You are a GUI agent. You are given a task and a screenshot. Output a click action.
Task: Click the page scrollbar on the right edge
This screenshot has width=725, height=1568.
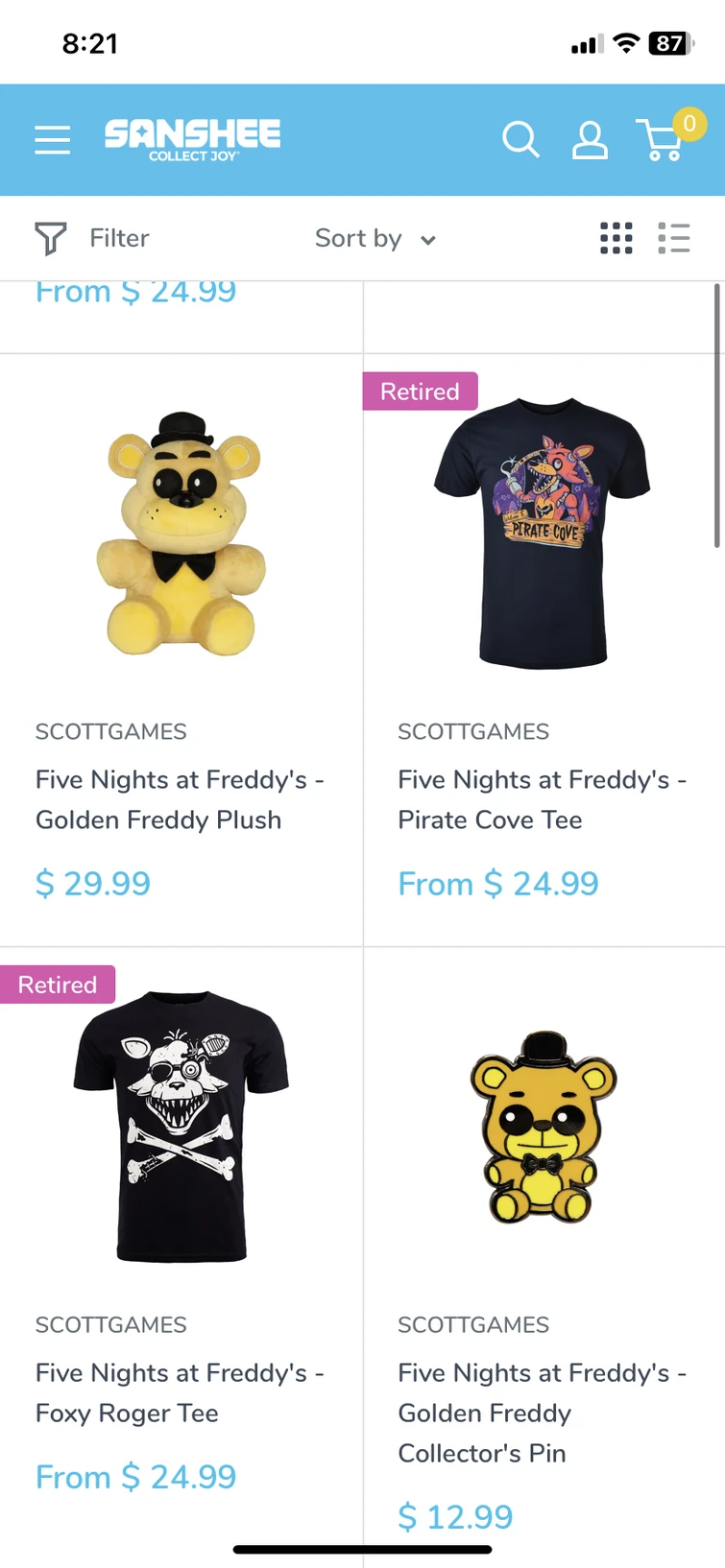coord(716,415)
